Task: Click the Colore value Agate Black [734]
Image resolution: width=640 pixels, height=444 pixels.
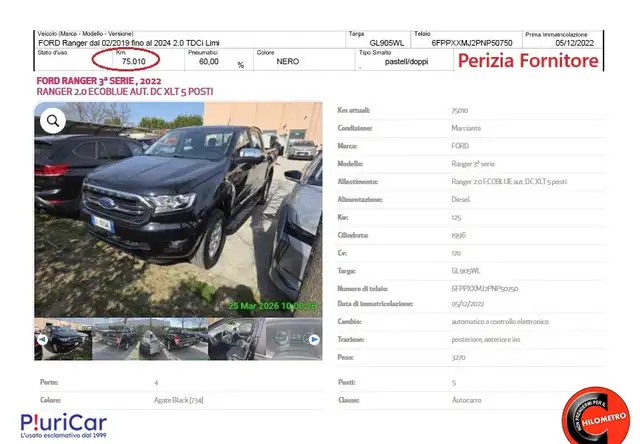Action: pos(178,400)
